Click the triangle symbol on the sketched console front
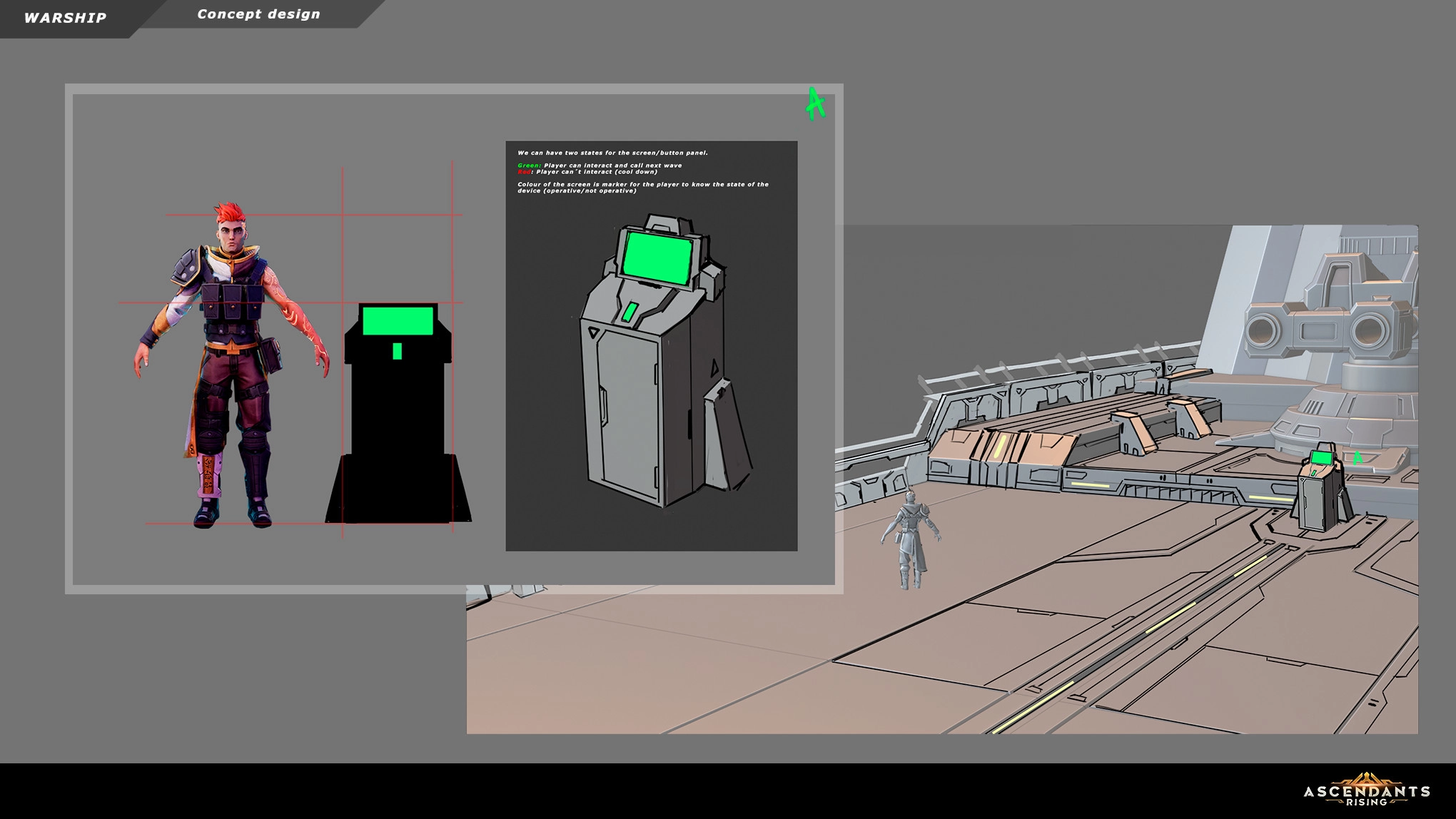Screen dimensions: 1456x819 [593, 332]
